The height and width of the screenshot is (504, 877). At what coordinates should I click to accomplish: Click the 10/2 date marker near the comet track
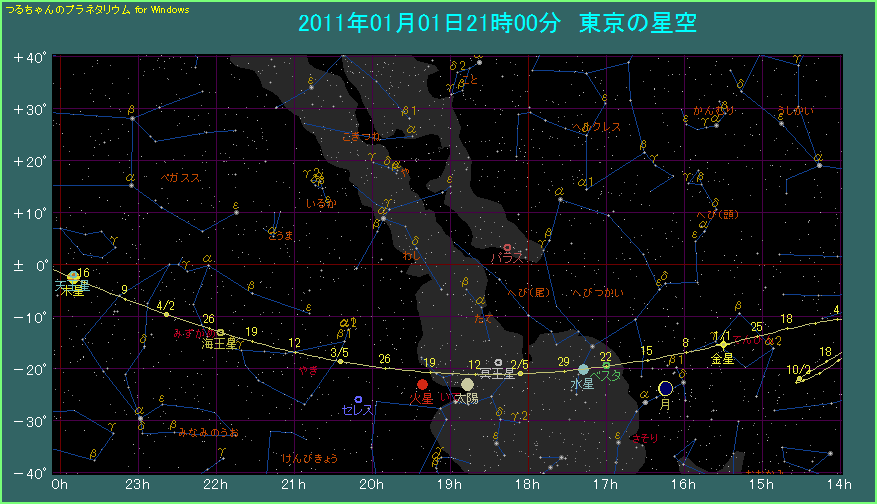[x=798, y=369]
